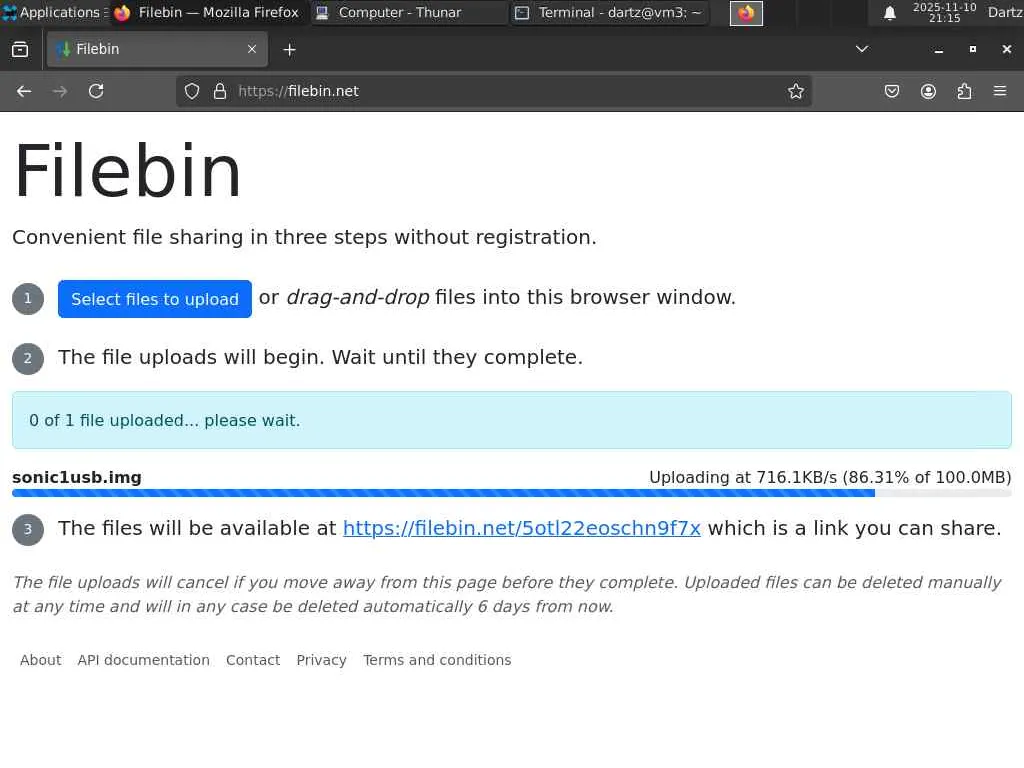Click the panel clock showing 2025-11-10
The image size is (1024, 768).
tap(944, 12)
